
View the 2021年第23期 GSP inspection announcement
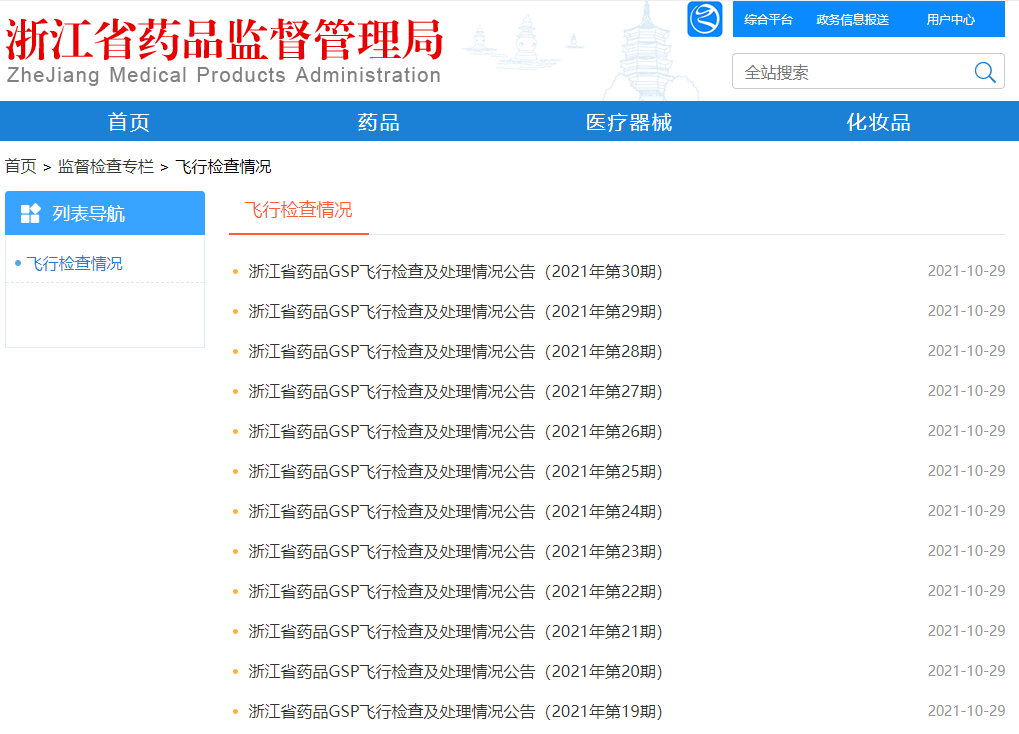(455, 552)
